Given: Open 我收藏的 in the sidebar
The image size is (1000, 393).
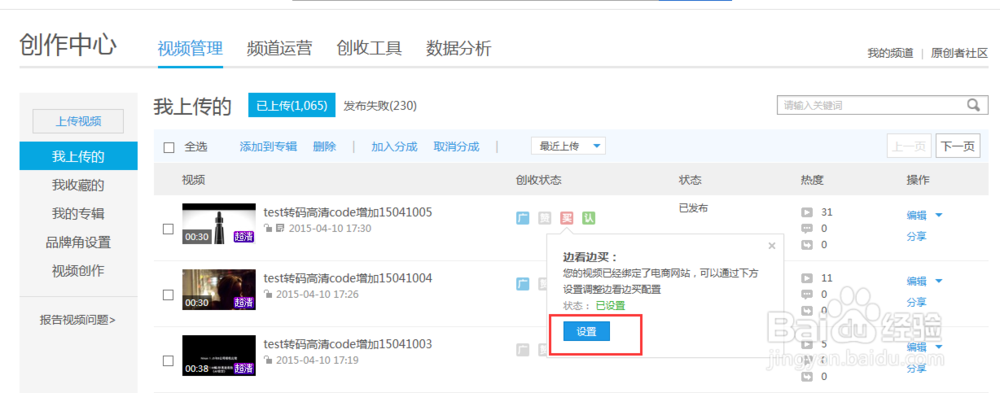Looking at the screenshot, I should 78,186.
